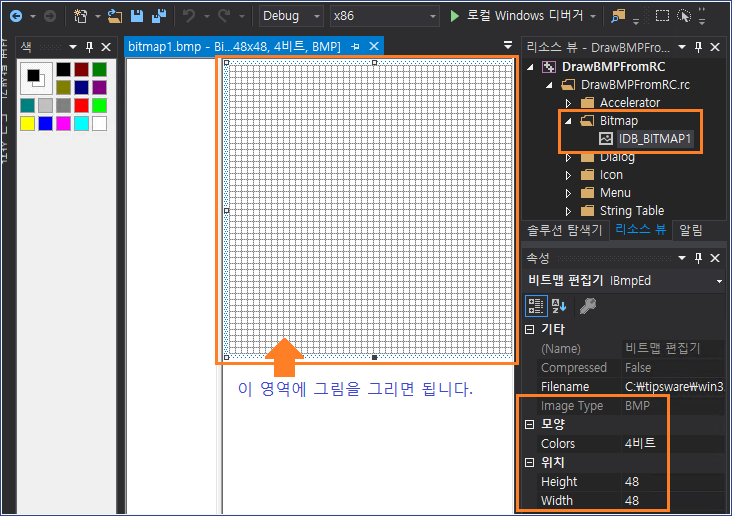732x516 pixels.
Task: Pin the bitmap1.bmp document tab
Action: (356, 47)
